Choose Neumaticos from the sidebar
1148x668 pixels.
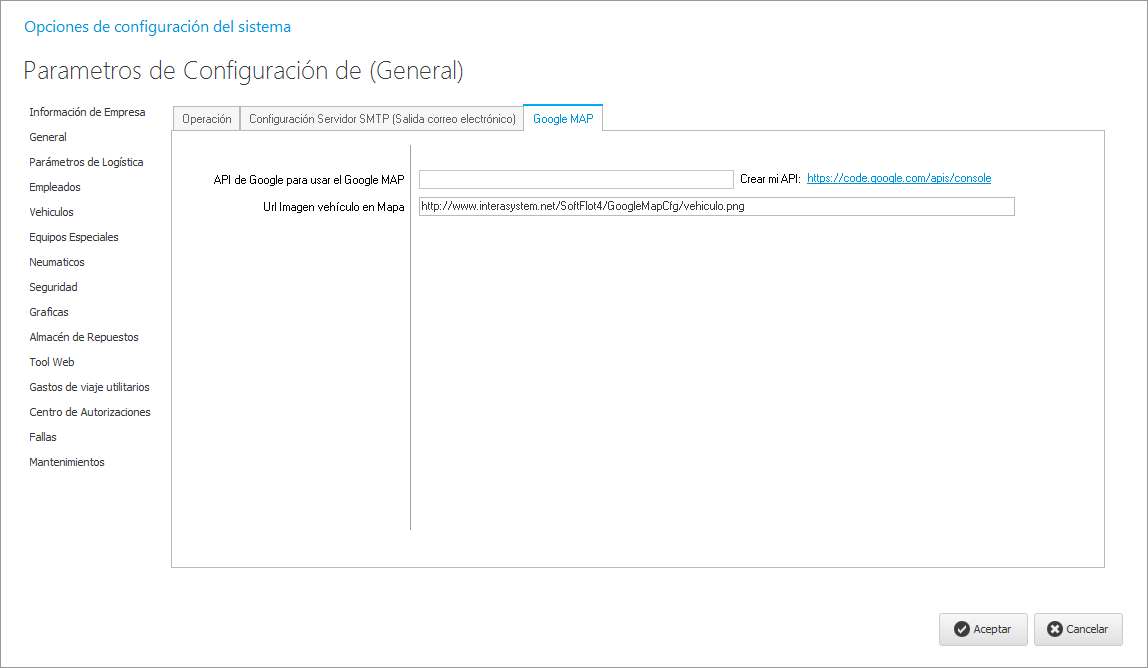point(57,262)
